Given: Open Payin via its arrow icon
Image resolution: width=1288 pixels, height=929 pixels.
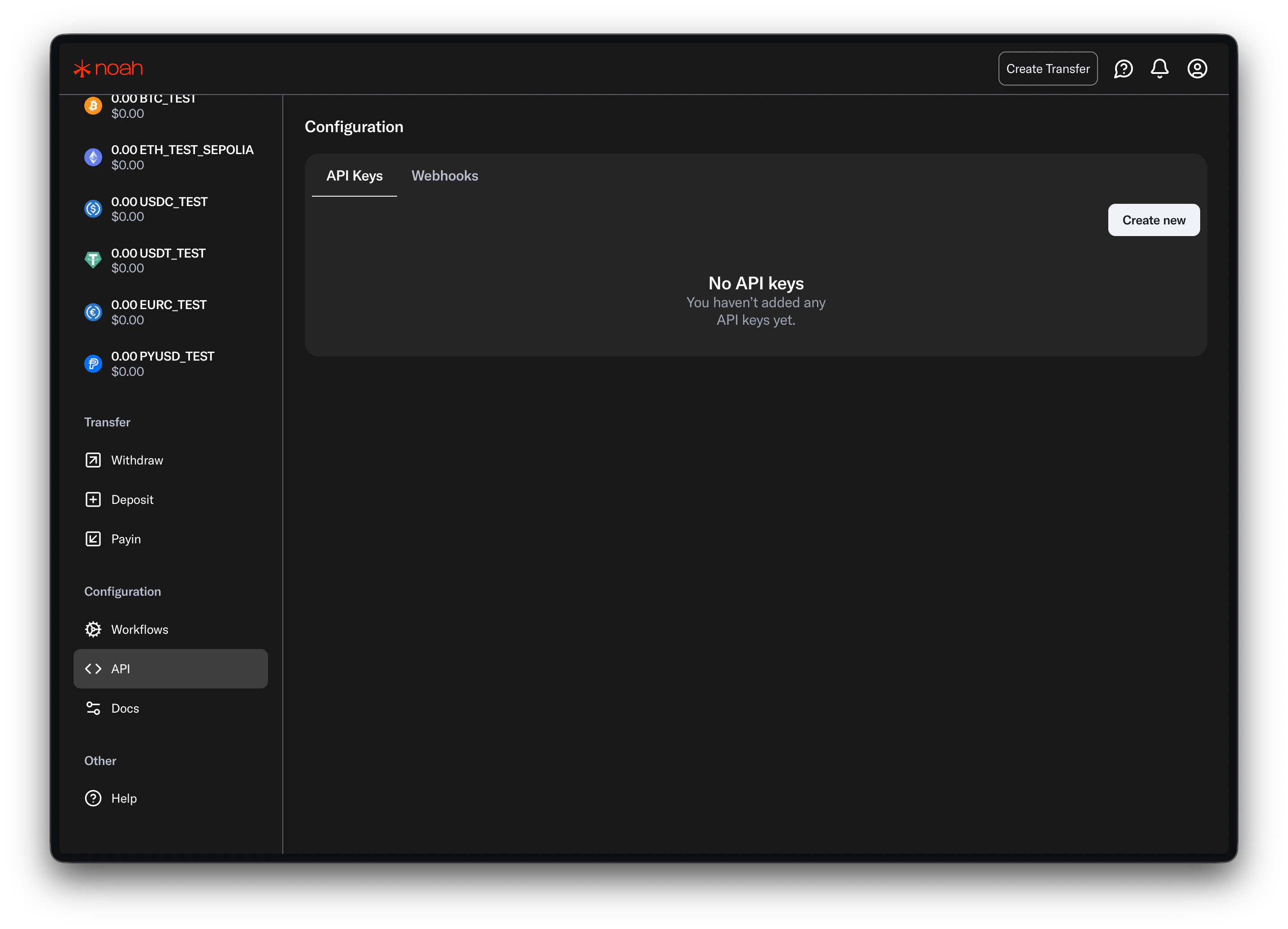Looking at the screenshot, I should click(93, 538).
